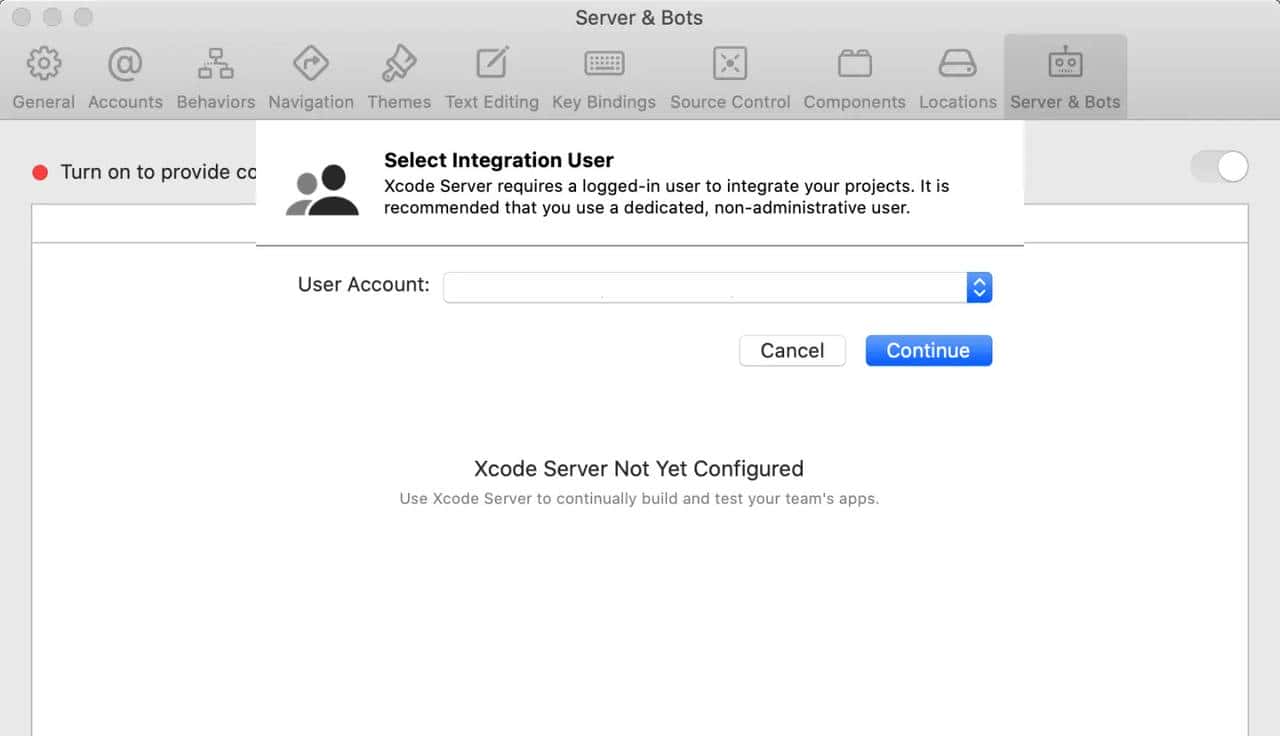The height and width of the screenshot is (736, 1280).
Task: Expand the account selection stepper arrows
Action: click(x=979, y=287)
